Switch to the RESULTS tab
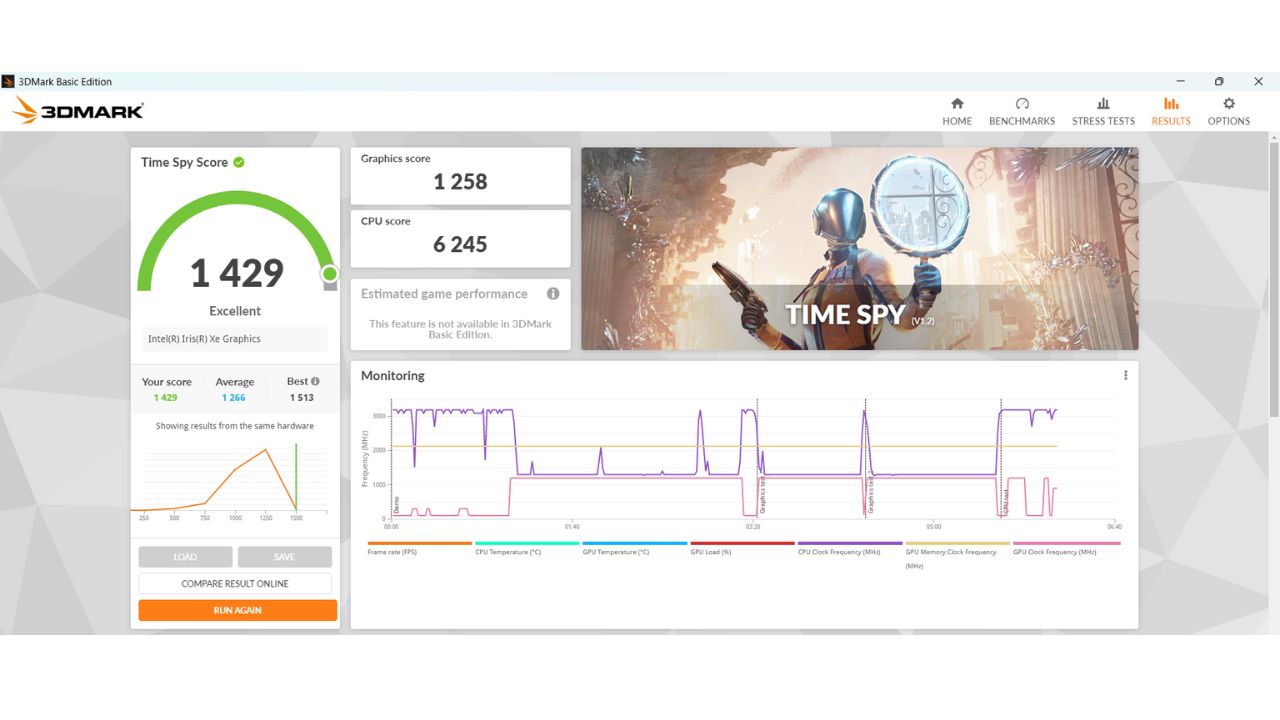1280x720 pixels. click(1170, 110)
